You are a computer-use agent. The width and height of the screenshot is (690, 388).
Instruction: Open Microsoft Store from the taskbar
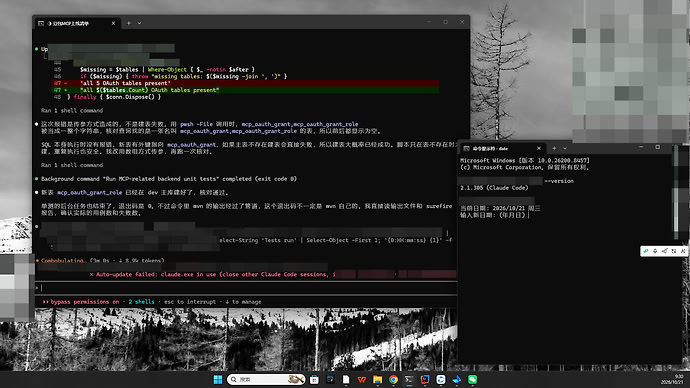tap(314, 379)
